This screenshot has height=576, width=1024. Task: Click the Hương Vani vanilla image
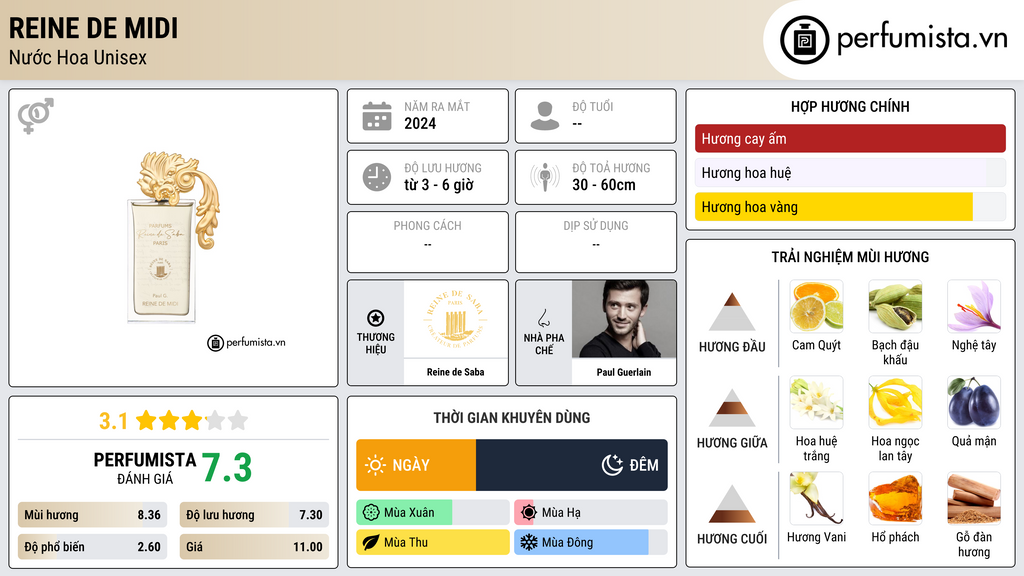[x=816, y=498]
